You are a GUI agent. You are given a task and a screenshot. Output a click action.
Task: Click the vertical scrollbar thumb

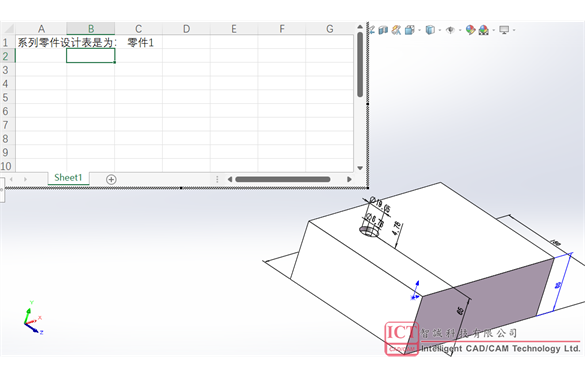tap(360, 65)
